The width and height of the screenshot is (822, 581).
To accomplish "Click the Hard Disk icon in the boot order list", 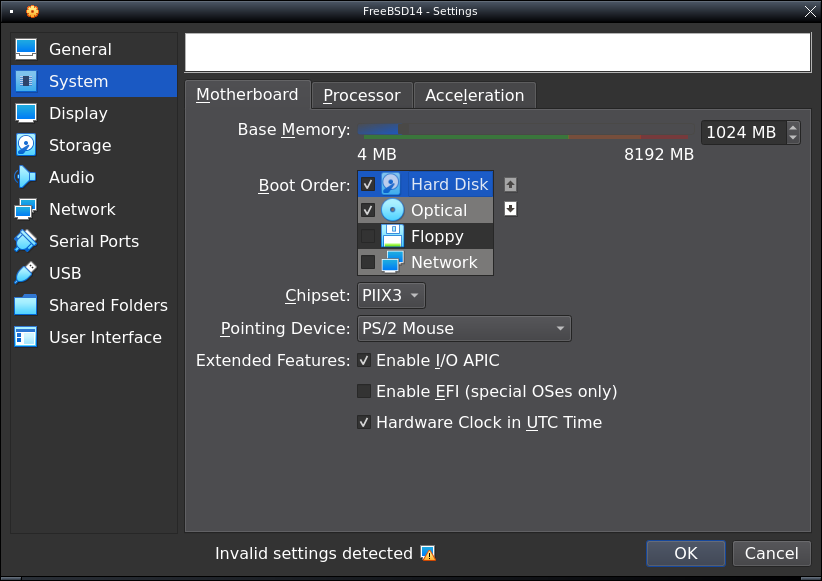I will click(x=392, y=184).
